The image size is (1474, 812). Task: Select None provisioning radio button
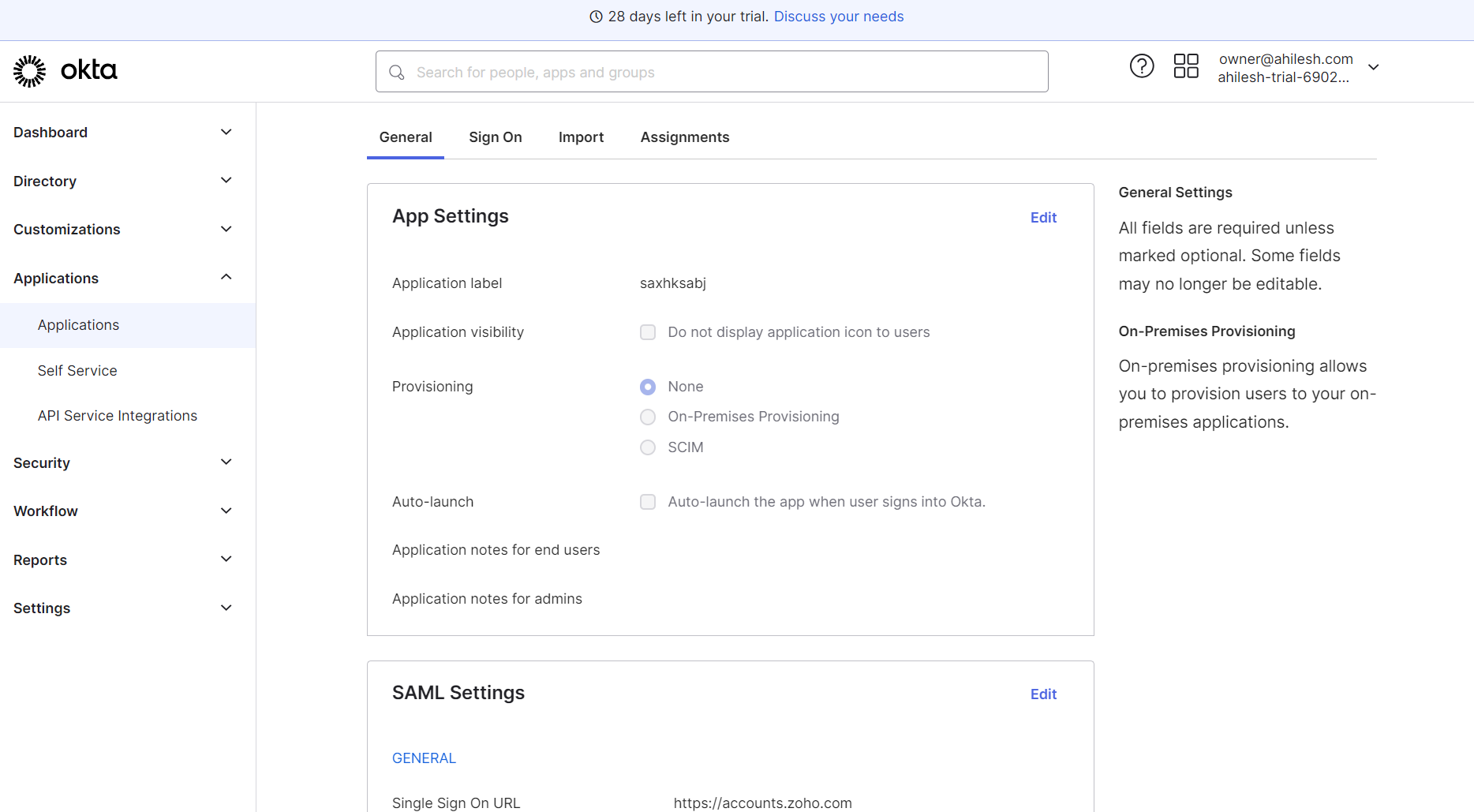click(648, 387)
